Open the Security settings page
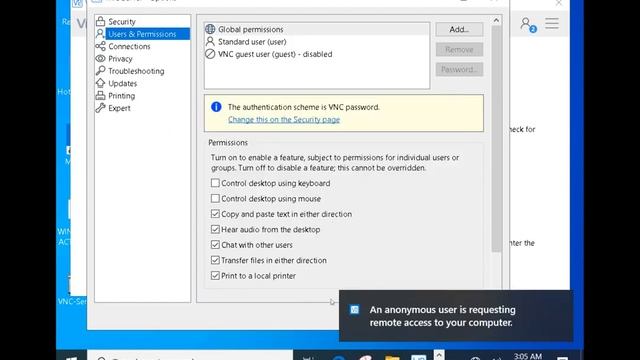This screenshot has width=640, height=360. coord(122,22)
